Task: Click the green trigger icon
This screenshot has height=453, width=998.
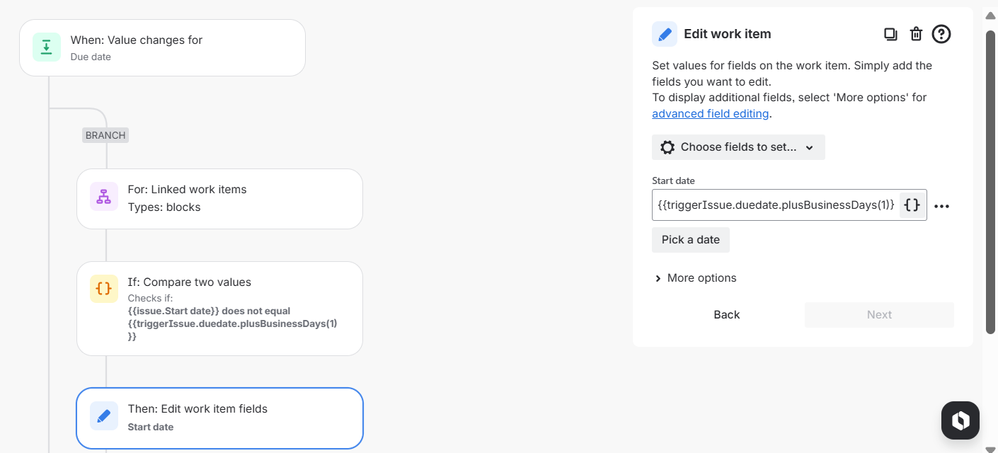Action: 46,47
